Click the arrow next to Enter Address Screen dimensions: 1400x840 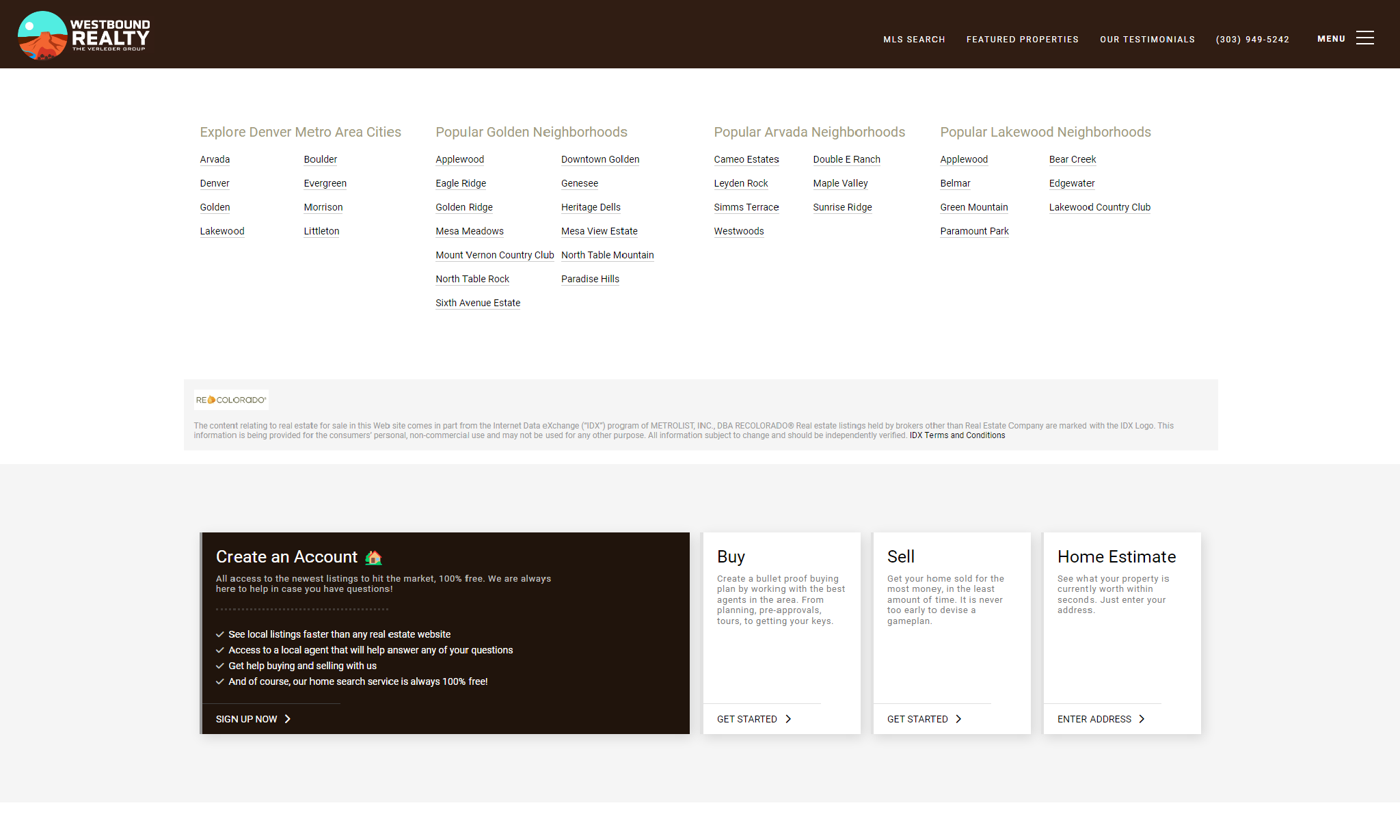click(1142, 719)
